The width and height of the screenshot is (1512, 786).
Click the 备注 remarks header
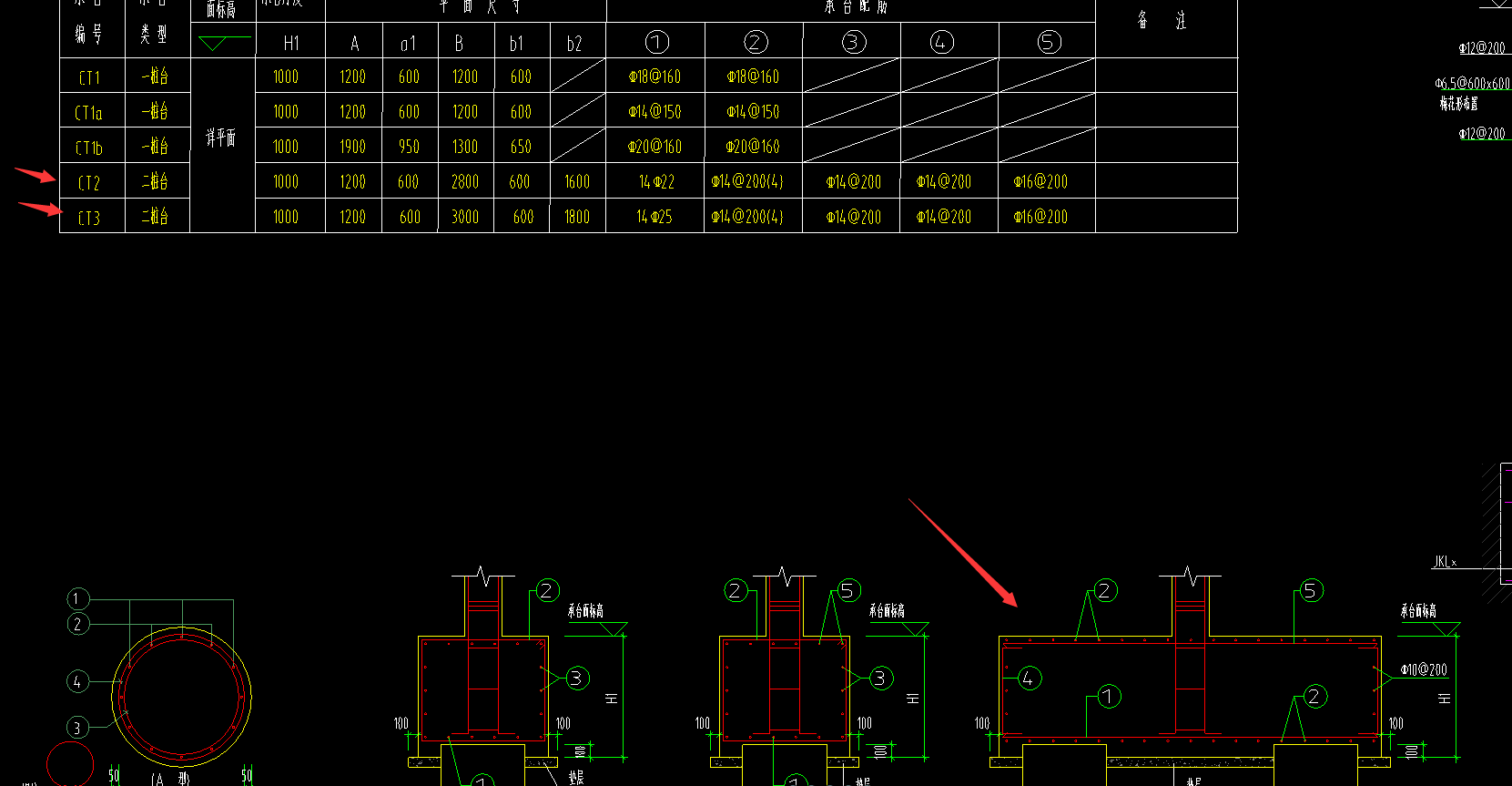point(1162,20)
